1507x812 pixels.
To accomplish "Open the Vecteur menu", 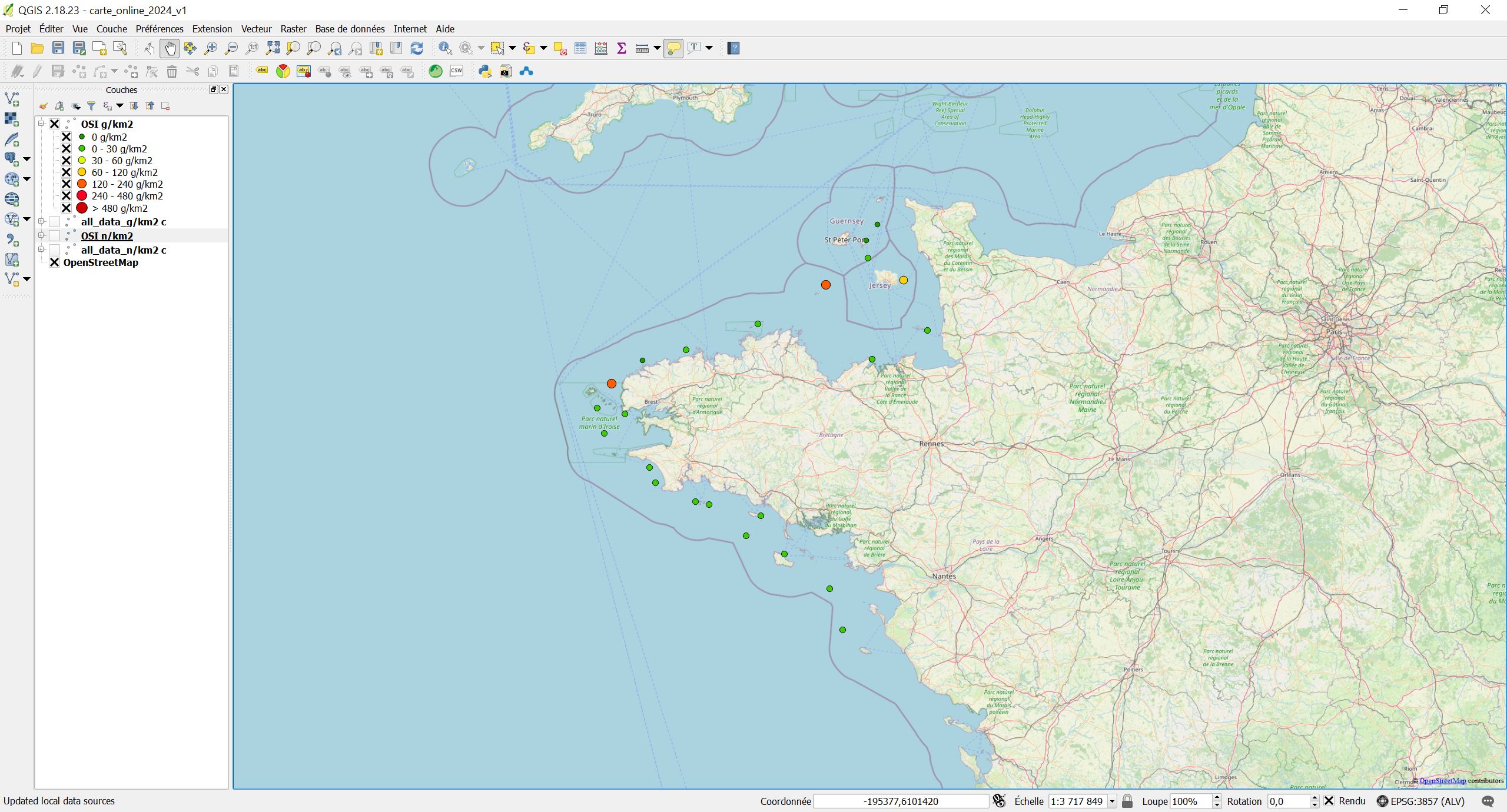I will (x=256, y=29).
